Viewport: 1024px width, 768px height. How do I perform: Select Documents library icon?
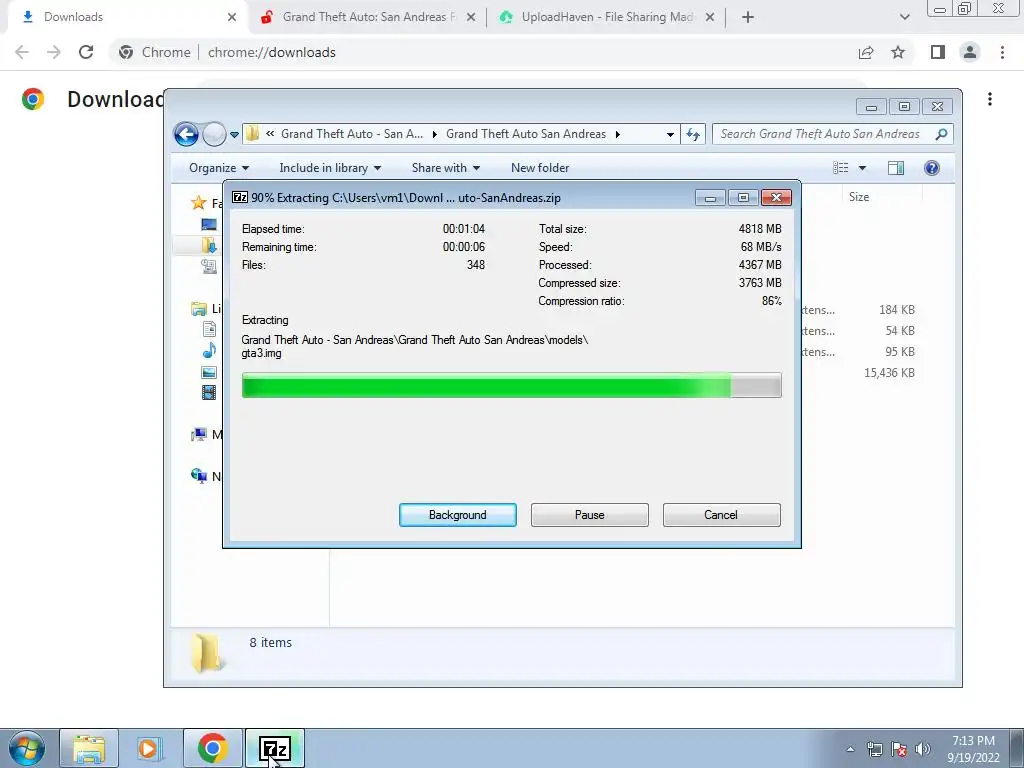(x=209, y=329)
